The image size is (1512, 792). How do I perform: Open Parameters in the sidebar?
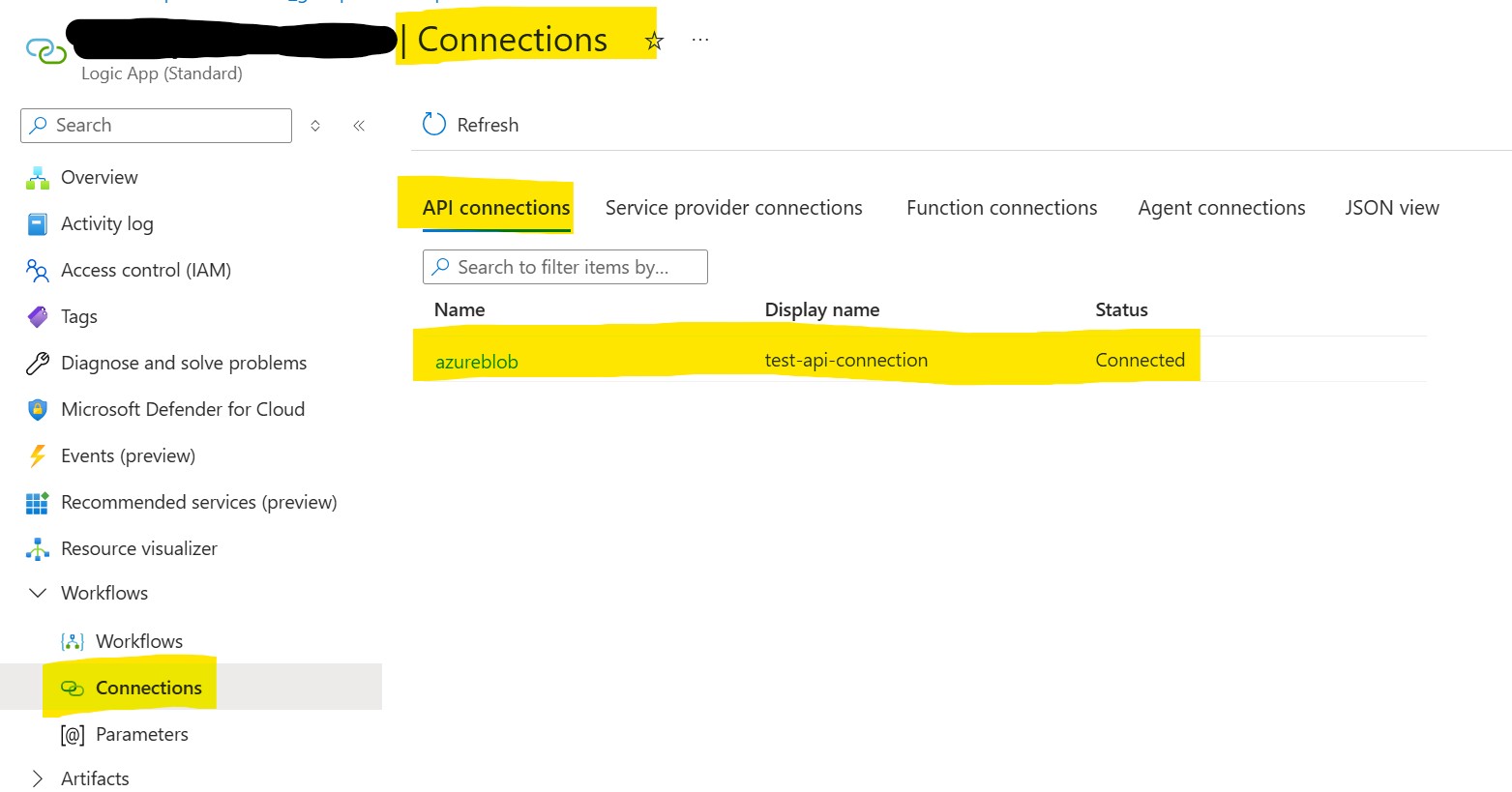coord(142,734)
